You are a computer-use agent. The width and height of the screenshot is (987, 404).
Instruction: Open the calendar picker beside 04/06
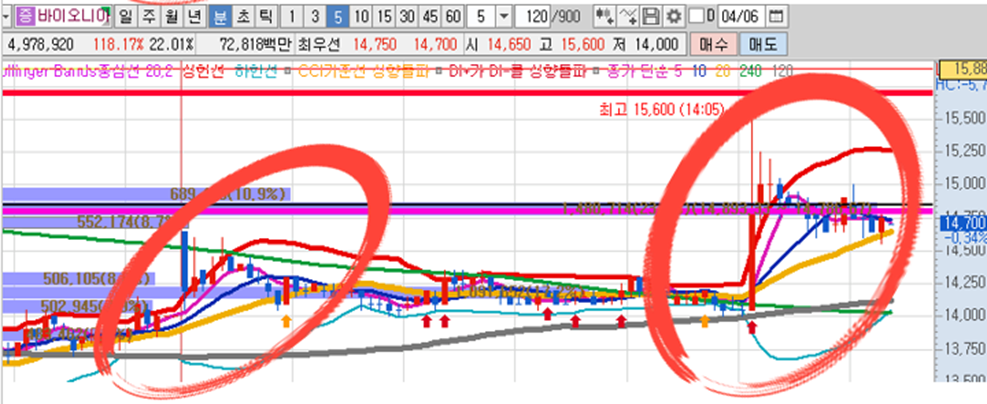pos(777,16)
